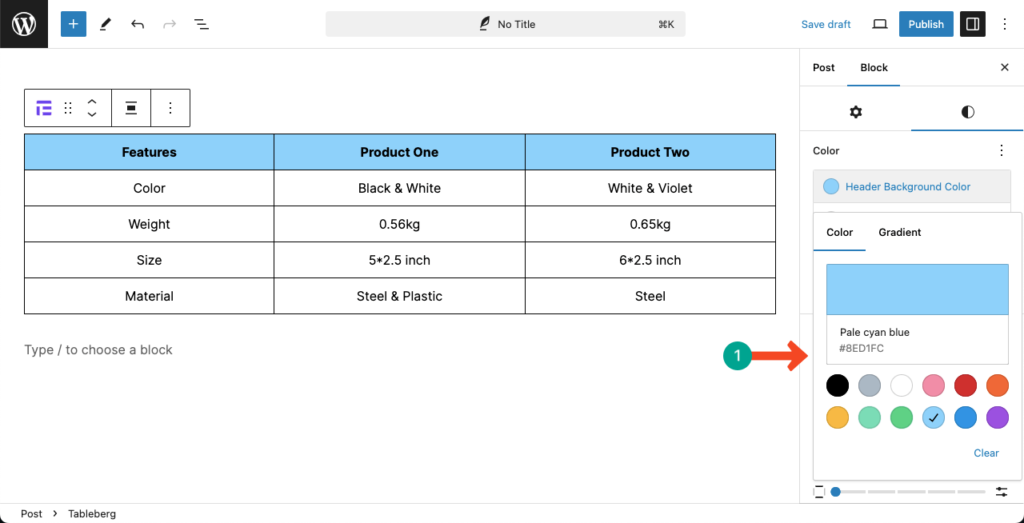The height and width of the screenshot is (523, 1024).
Task: Pick the vivid blue swatch
Action: (965, 417)
